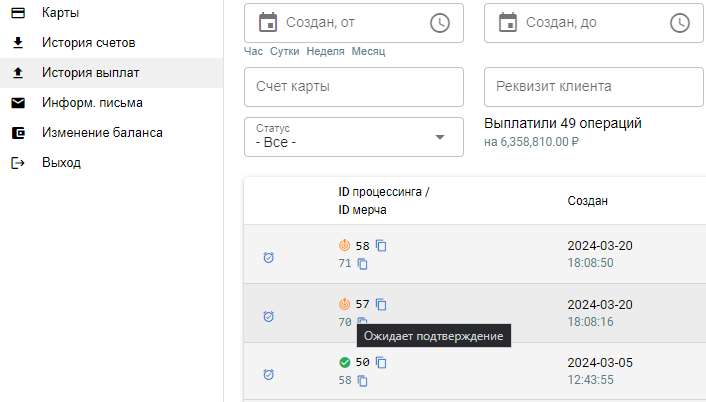The width and height of the screenshot is (706, 402).
Task: Click calendar icon in 'Создан, от' field
Action: coord(267,22)
